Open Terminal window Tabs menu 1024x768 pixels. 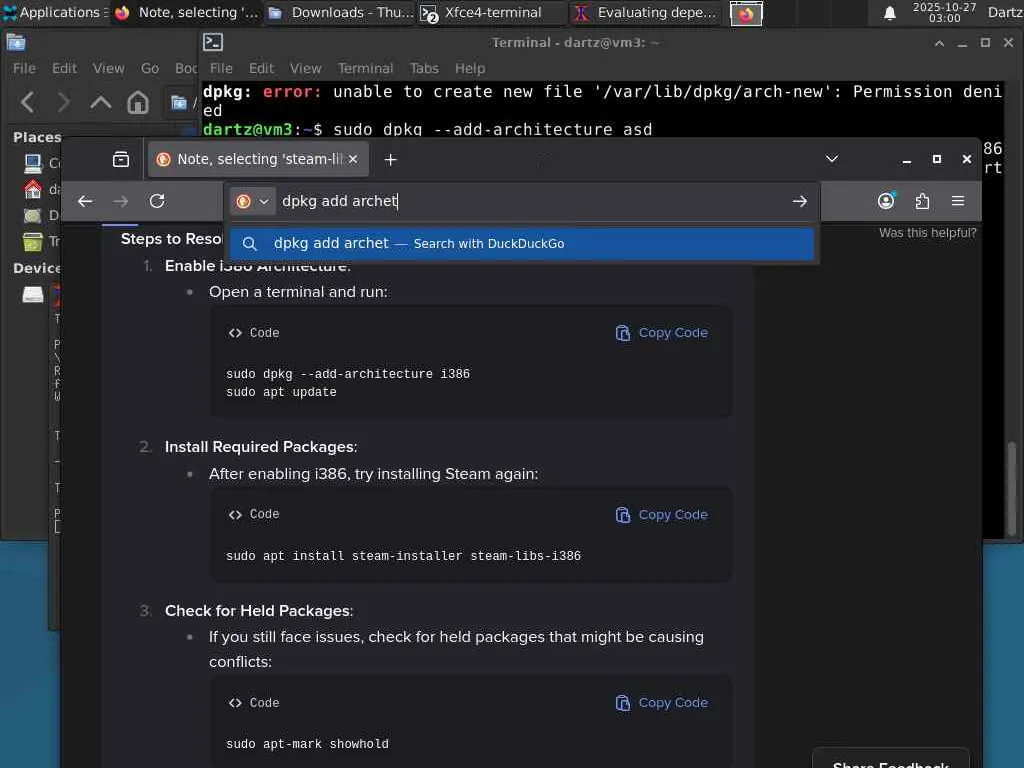pos(424,68)
